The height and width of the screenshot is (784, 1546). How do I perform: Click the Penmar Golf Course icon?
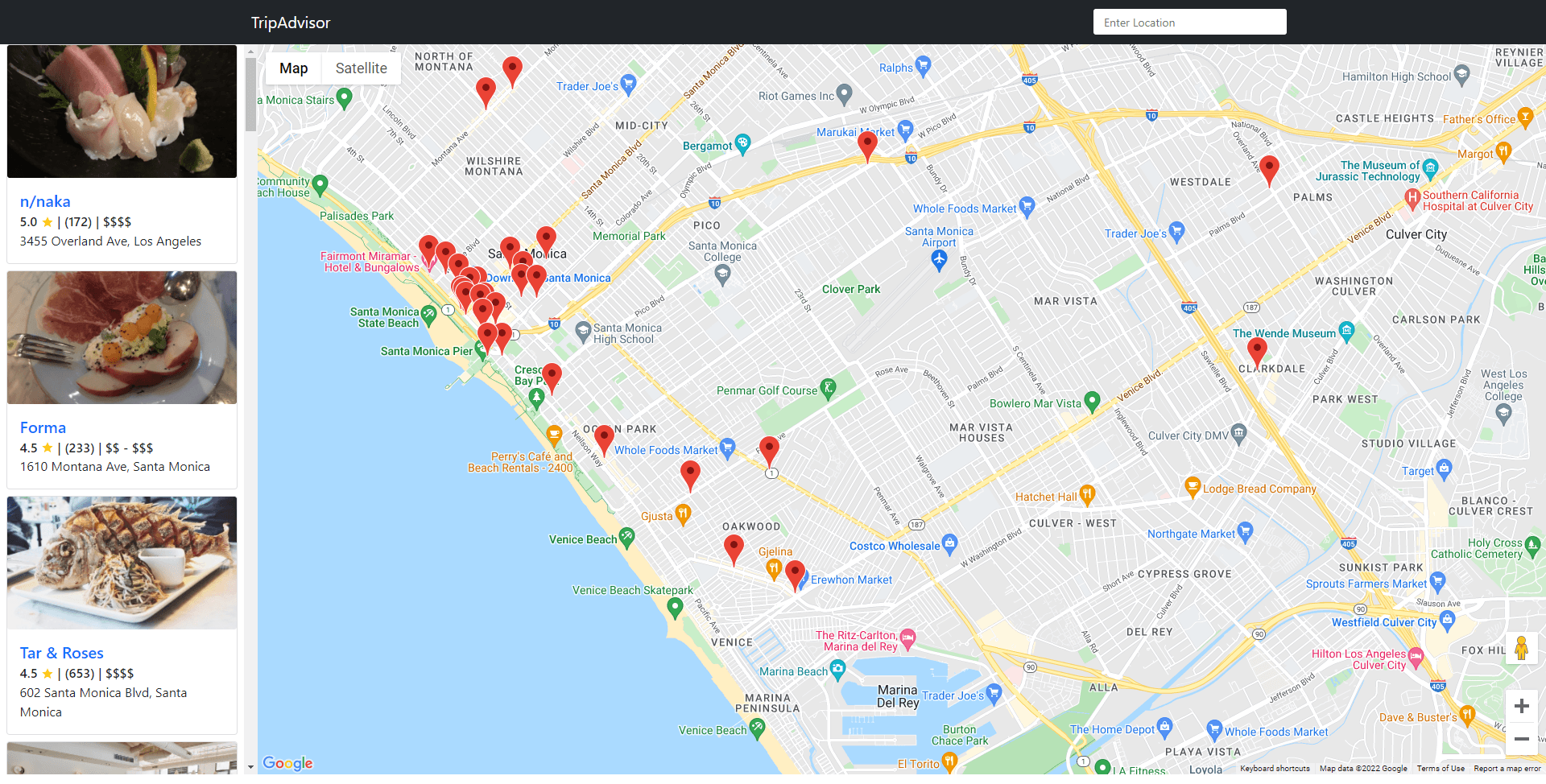pos(828,390)
